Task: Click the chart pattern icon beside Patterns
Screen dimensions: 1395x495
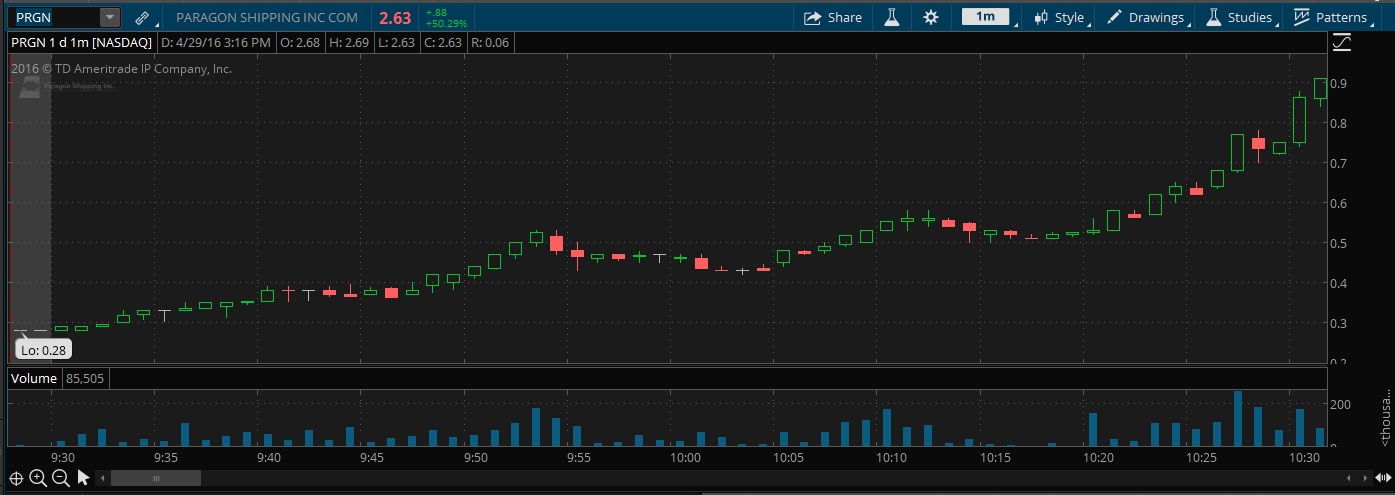Action: tap(1302, 17)
